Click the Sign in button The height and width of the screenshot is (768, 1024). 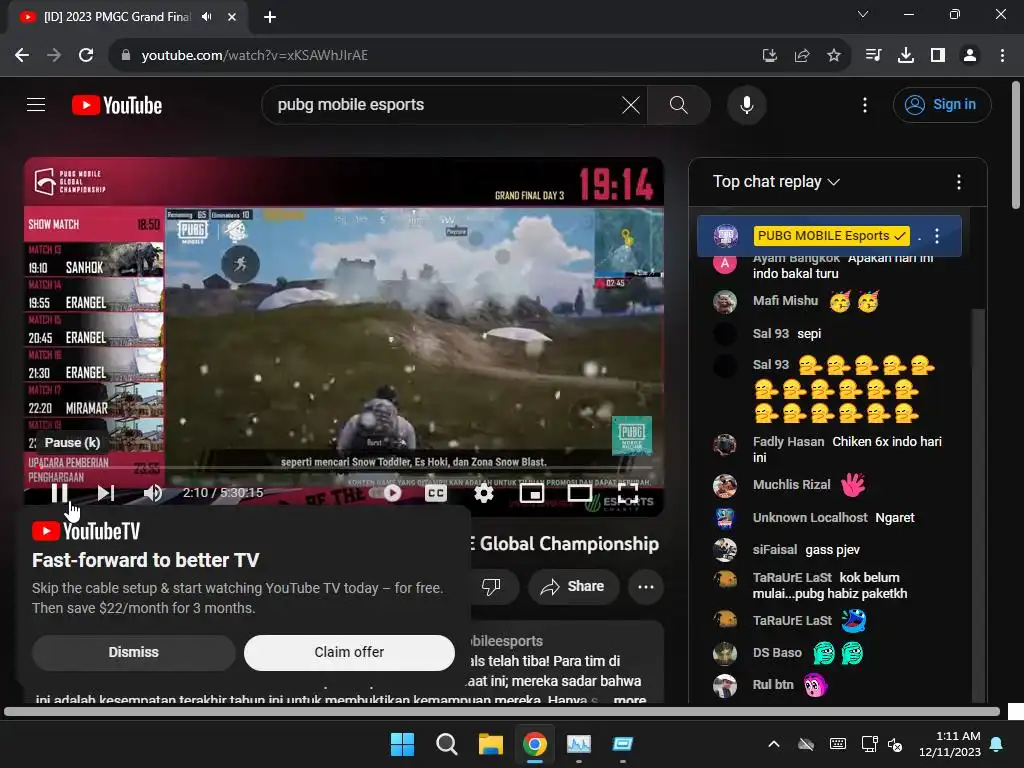[942, 104]
